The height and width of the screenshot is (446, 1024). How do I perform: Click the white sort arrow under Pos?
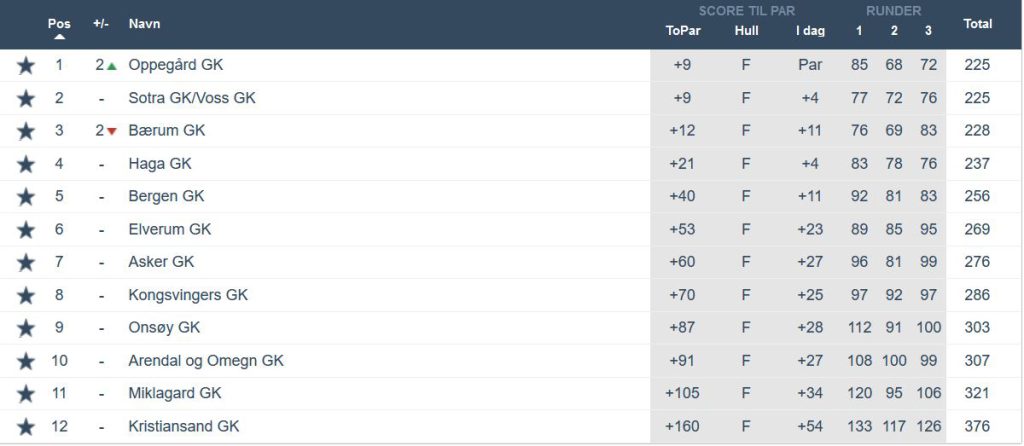[59, 36]
